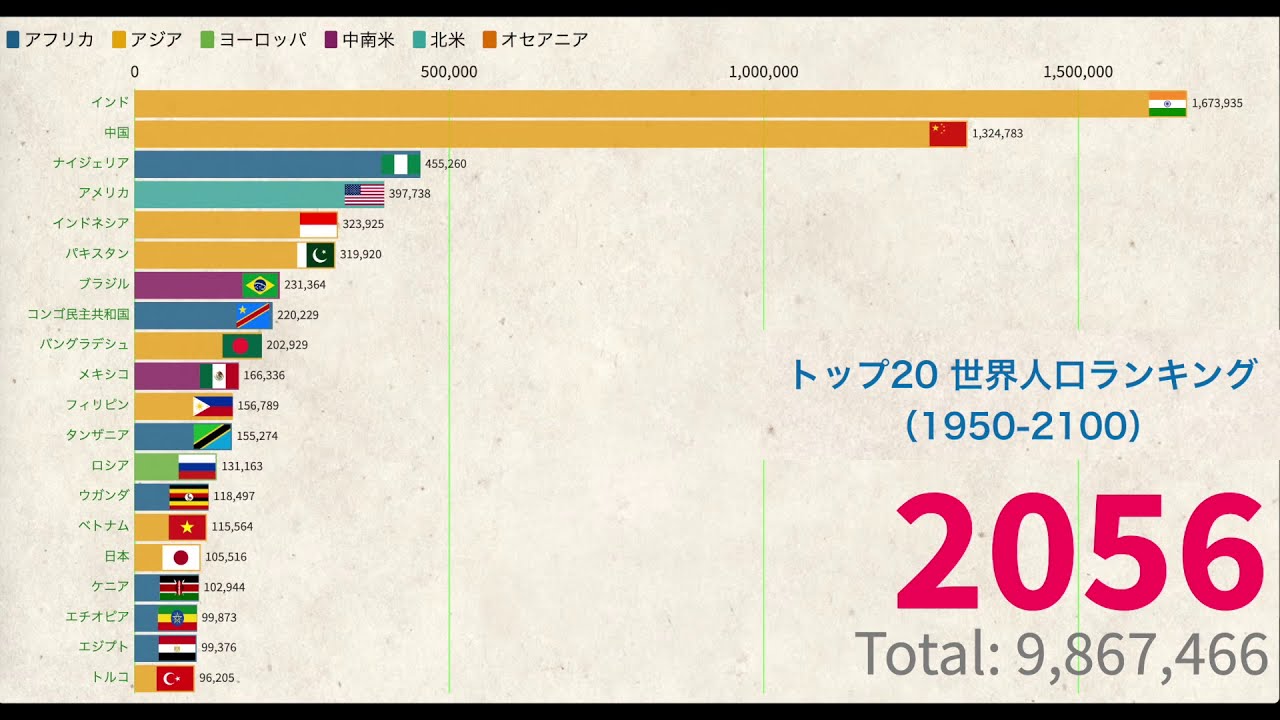The width and height of the screenshot is (1280, 720).
Task: Click the インド country label
Action: [x=110, y=102]
